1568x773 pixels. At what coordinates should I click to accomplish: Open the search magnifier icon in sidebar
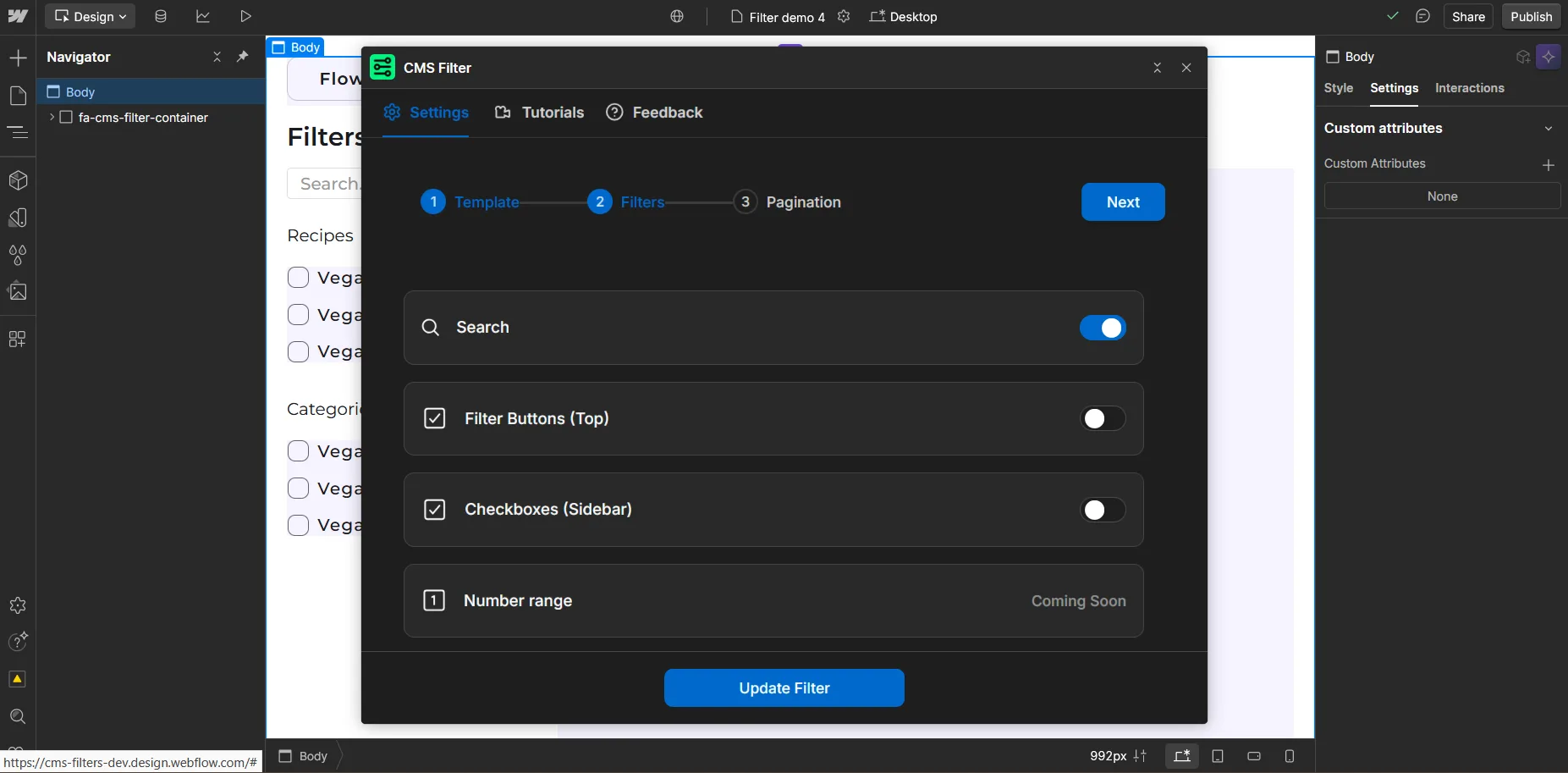[18, 716]
